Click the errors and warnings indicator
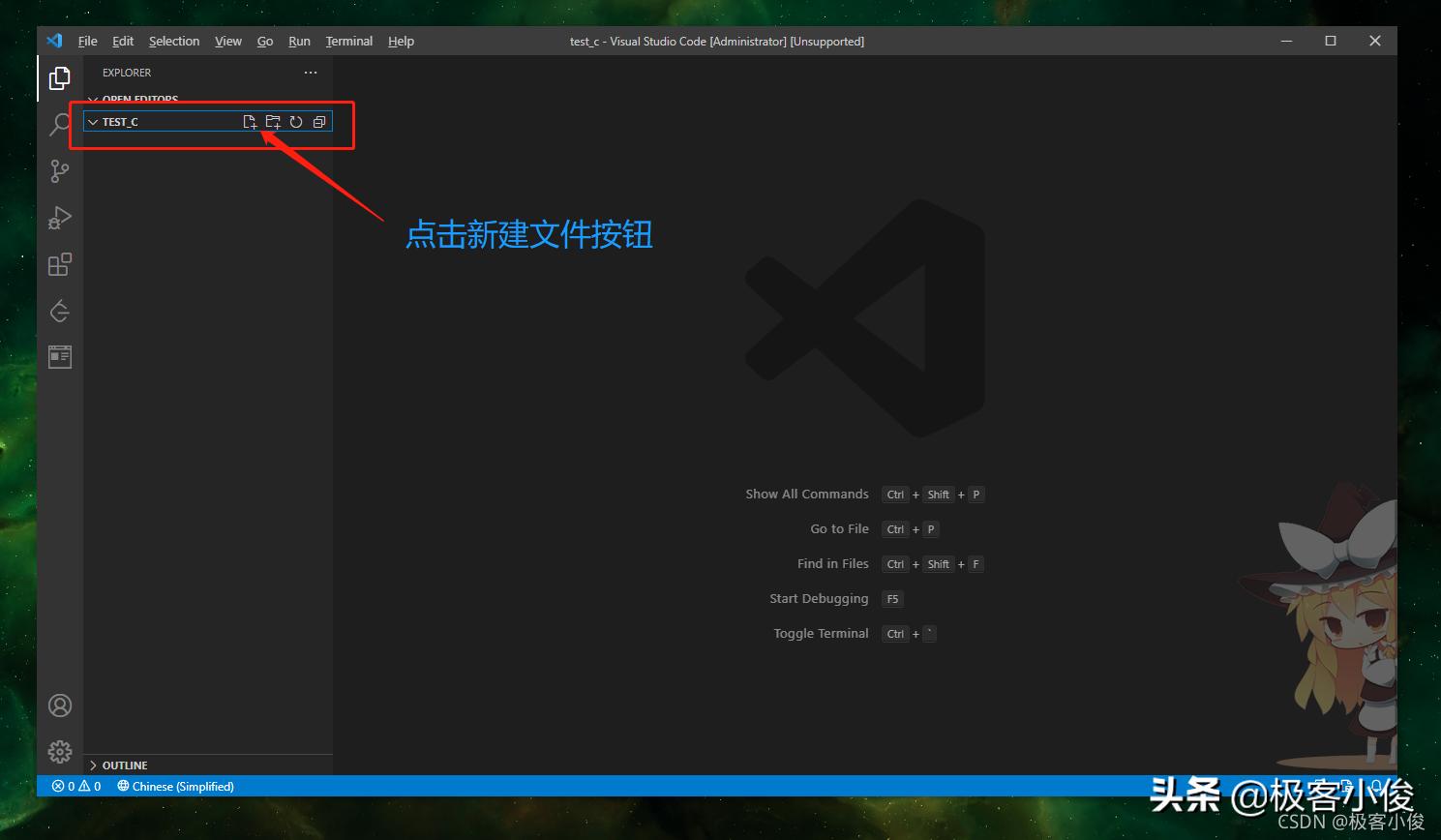The height and width of the screenshot is (840, 1441). tap(75, 786)
